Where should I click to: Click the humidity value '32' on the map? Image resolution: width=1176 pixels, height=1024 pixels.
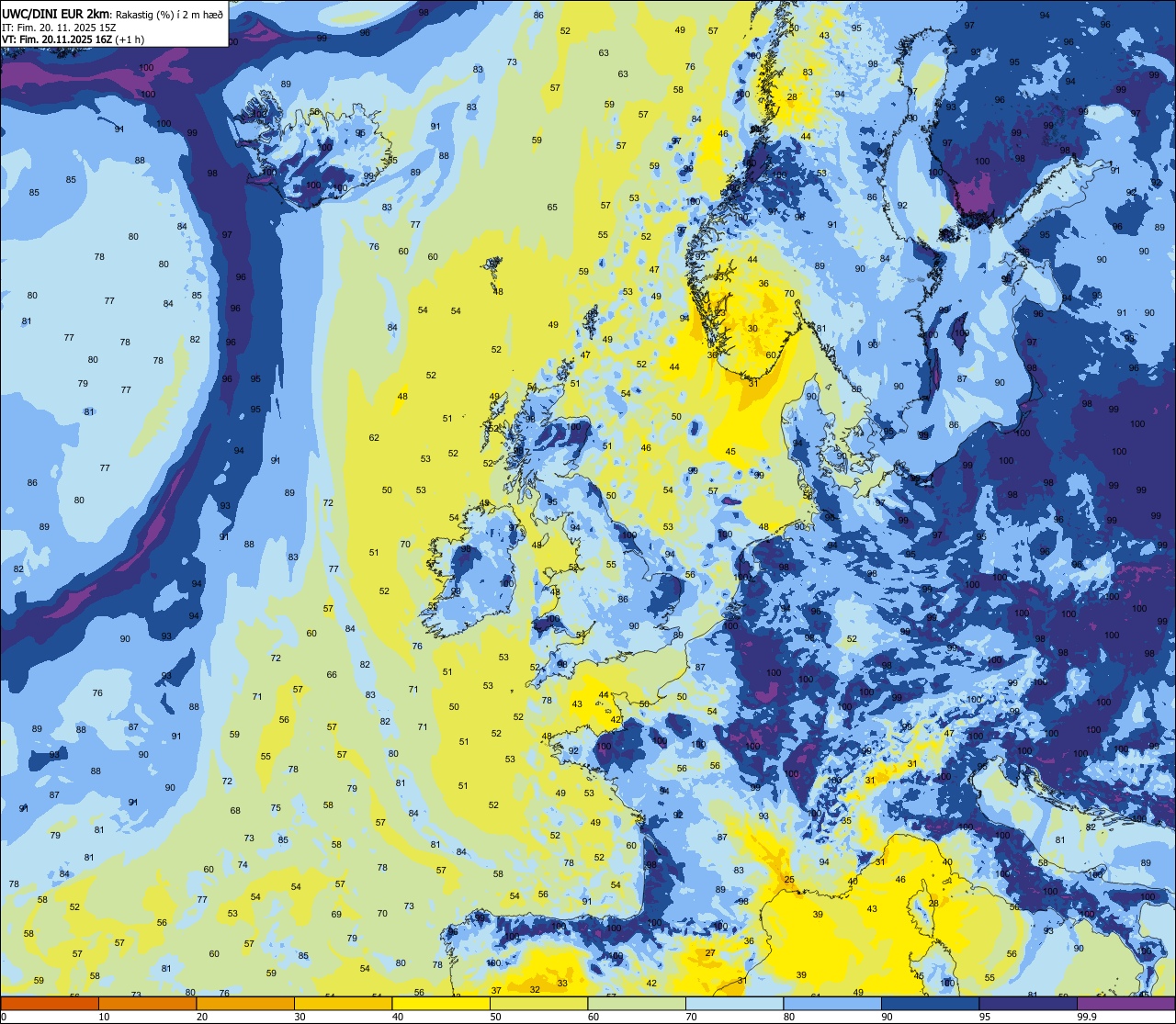click(x=535, y=989)
